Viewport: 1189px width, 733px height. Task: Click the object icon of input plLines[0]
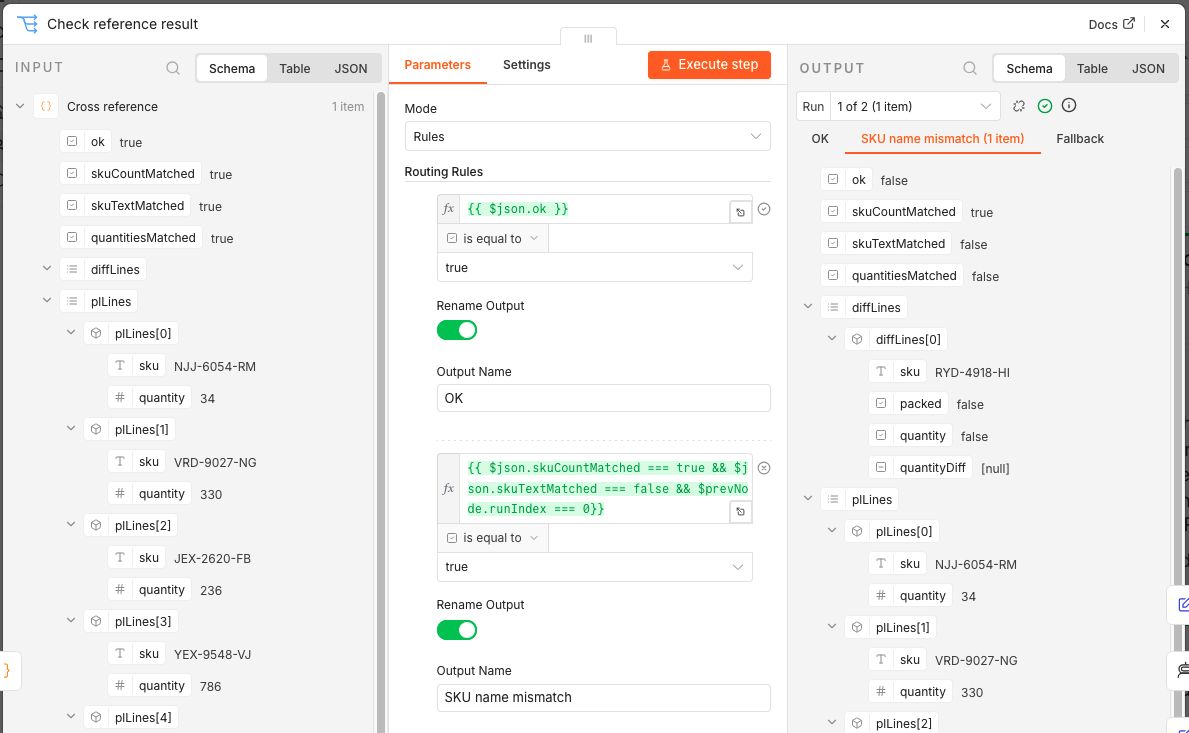pyautogui.click(x=96, y=334)
